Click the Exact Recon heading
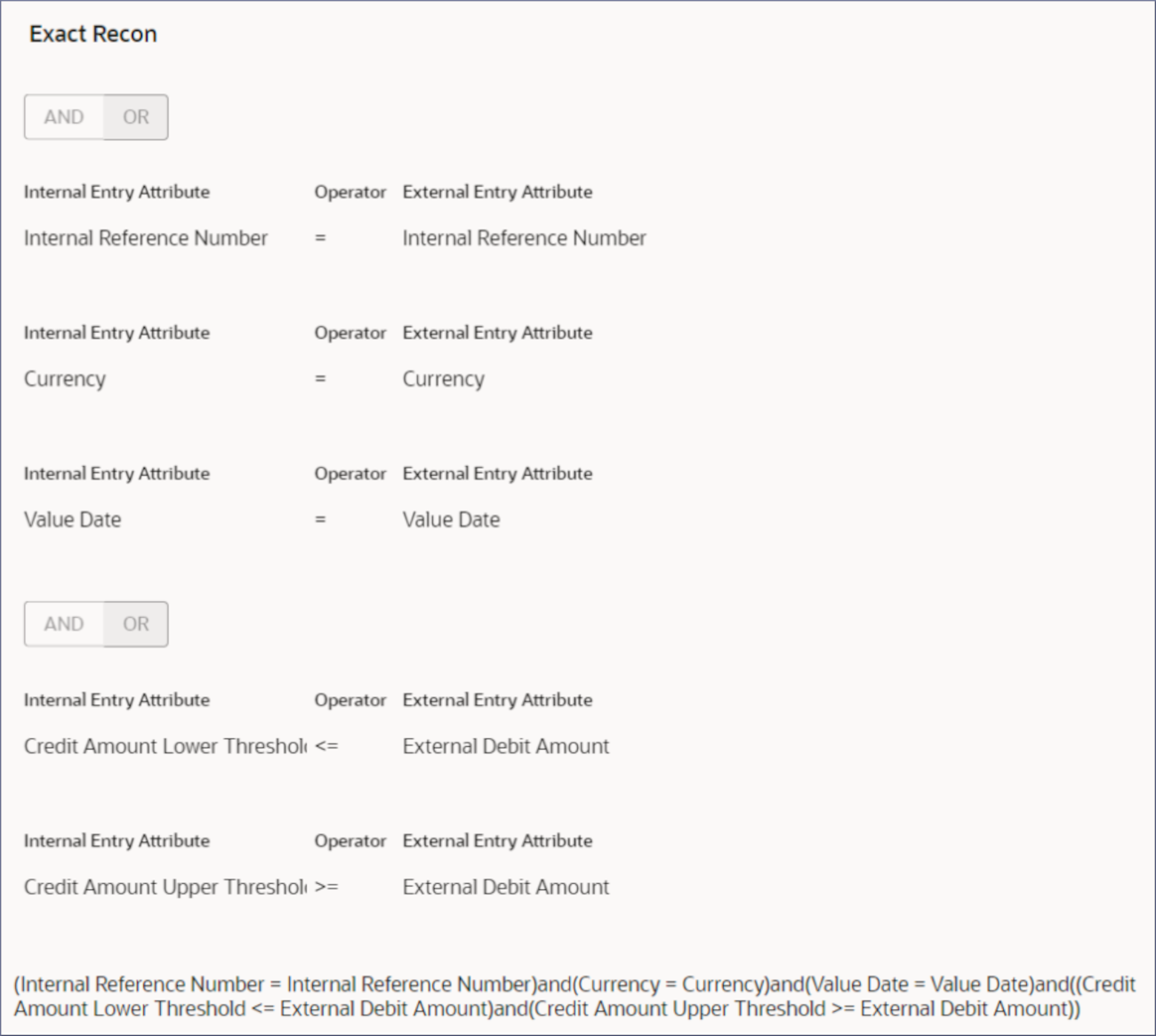The width and height of the screenshot is (1156, 1036). tap(93, 34)
